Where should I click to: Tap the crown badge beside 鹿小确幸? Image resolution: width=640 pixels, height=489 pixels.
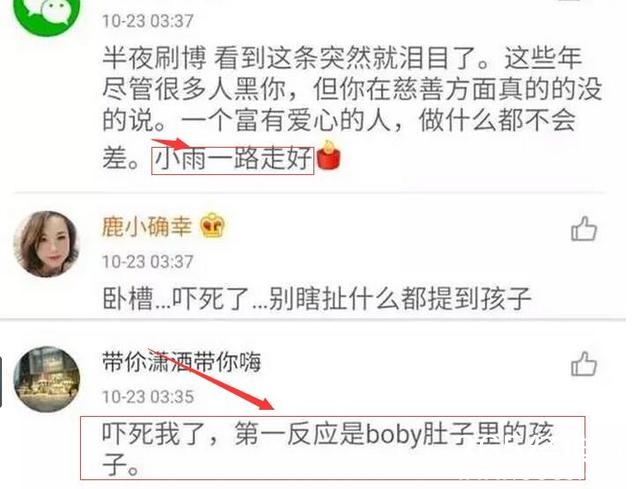(212, 225)
